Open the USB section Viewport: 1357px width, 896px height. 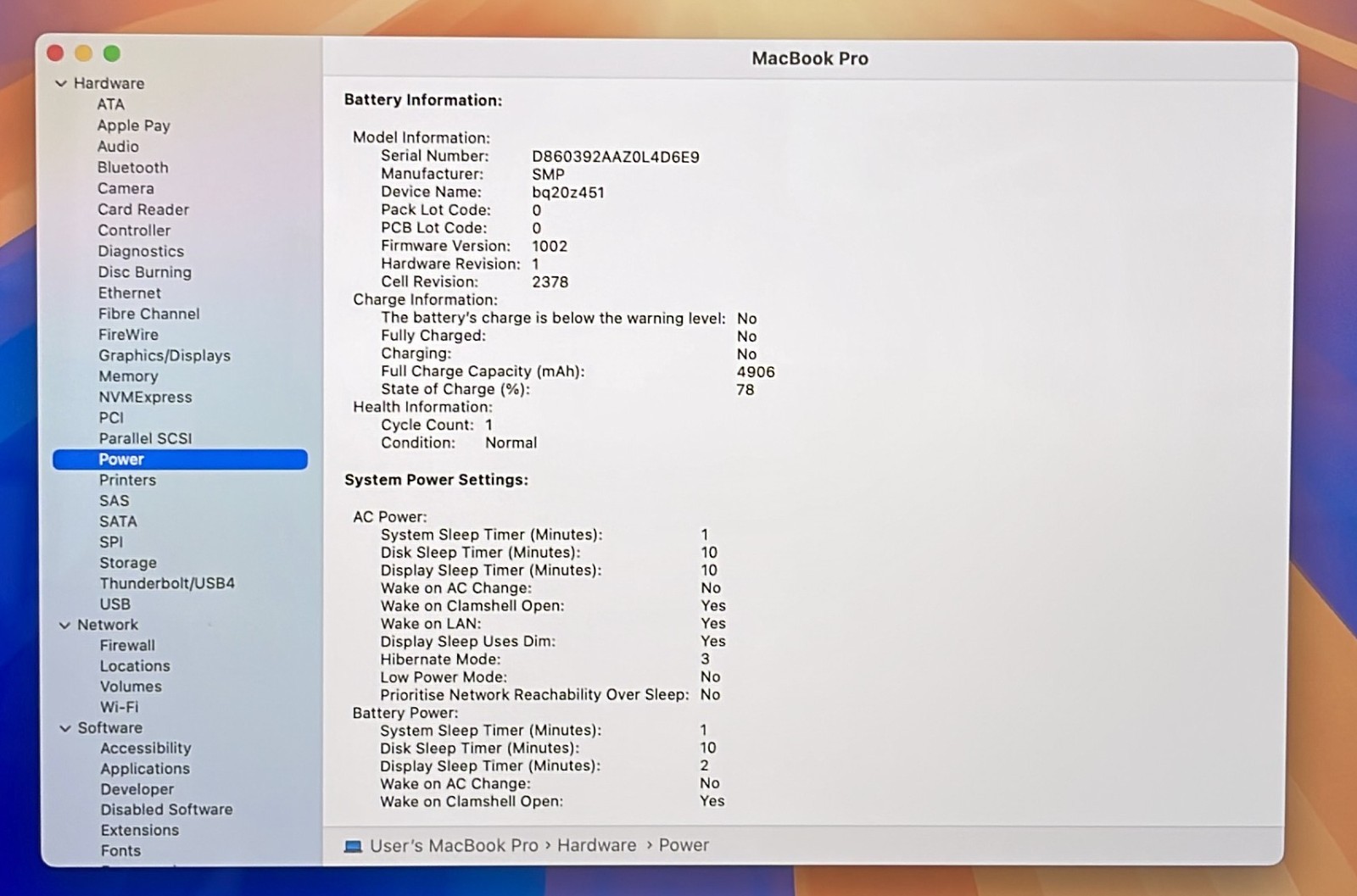115,604
